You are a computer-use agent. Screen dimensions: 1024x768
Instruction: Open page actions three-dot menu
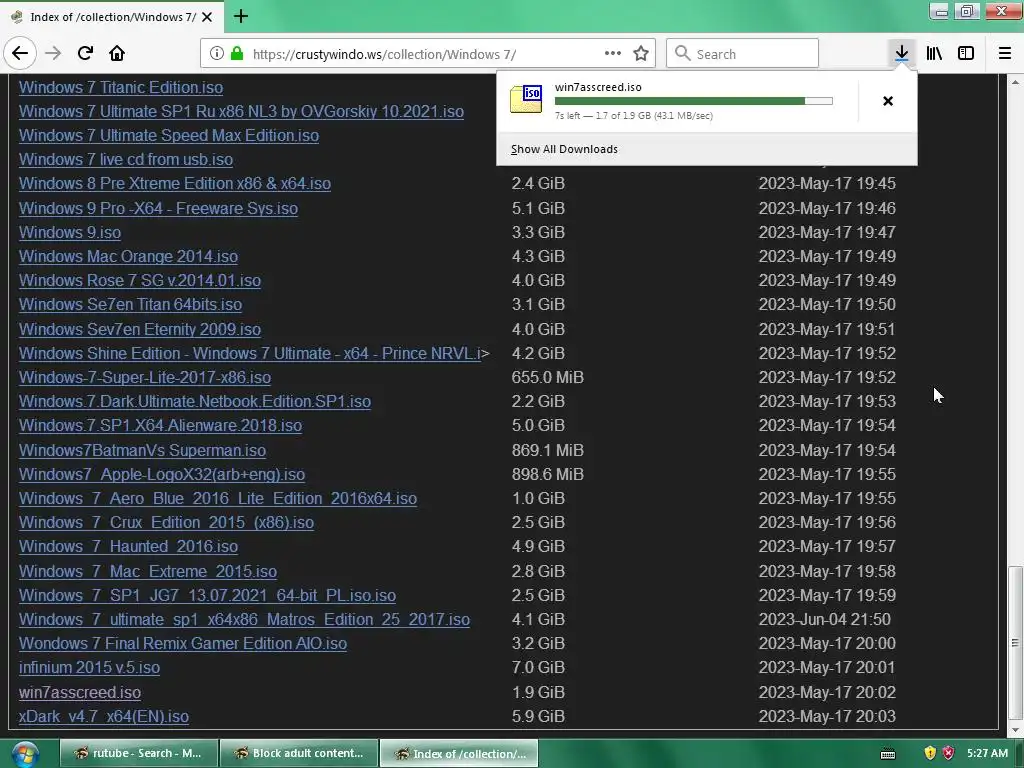[613, 54]
